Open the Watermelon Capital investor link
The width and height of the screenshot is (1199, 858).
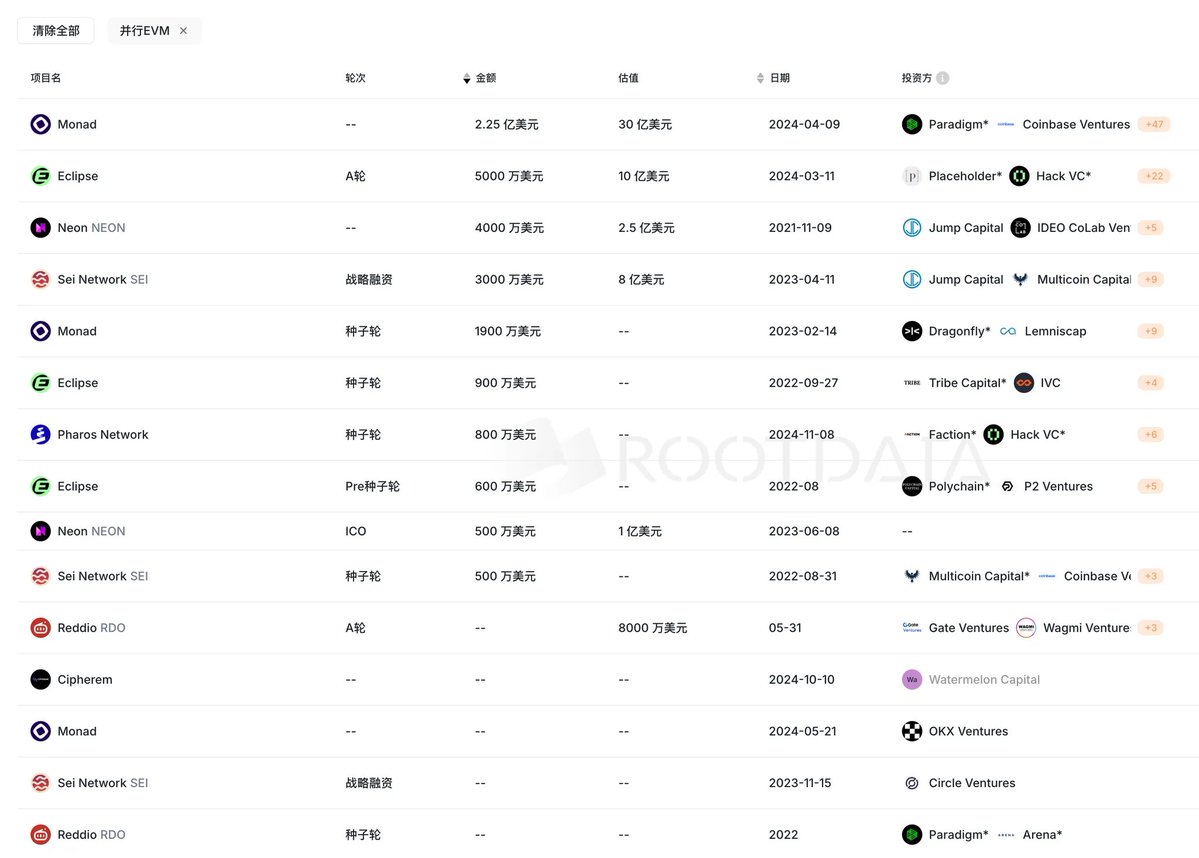pos(984,679)
